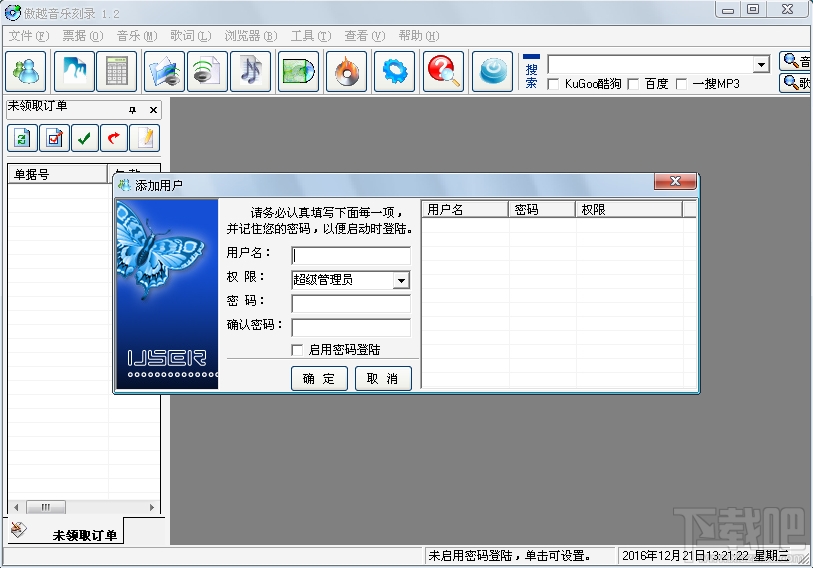Click the top search text box
The image size is (813, 568).
pos(651,65)
